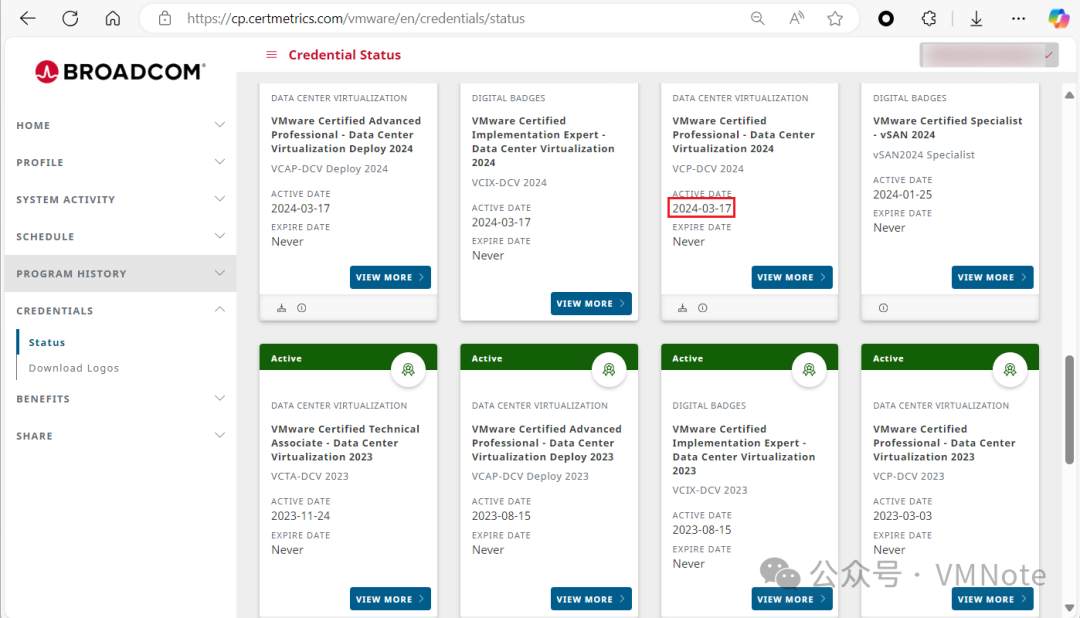Click the zoom out magnifier icon
The height and width of the screenshot is (618, 1080).
point(758,19)
